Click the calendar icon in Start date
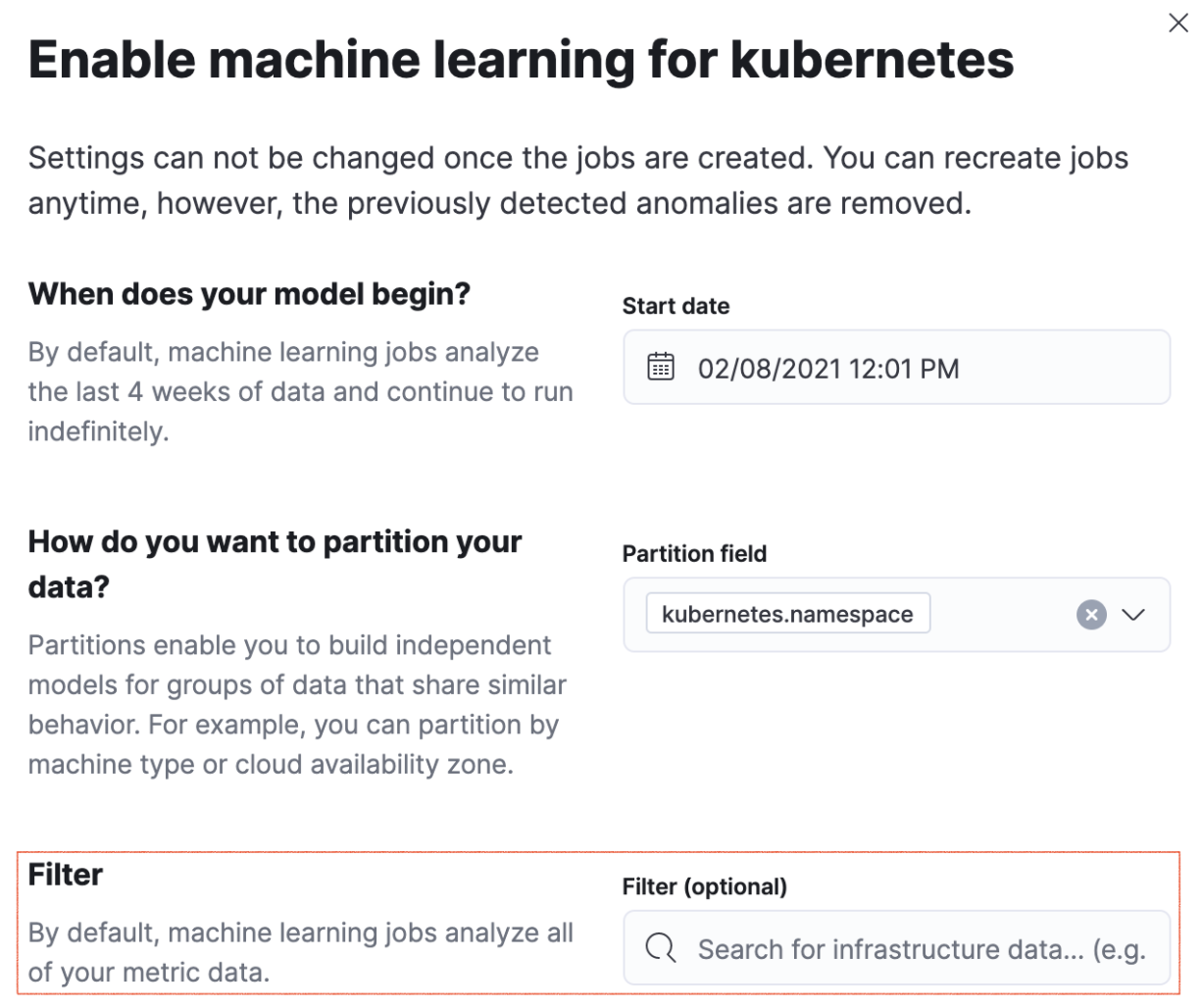 point(661,368)
